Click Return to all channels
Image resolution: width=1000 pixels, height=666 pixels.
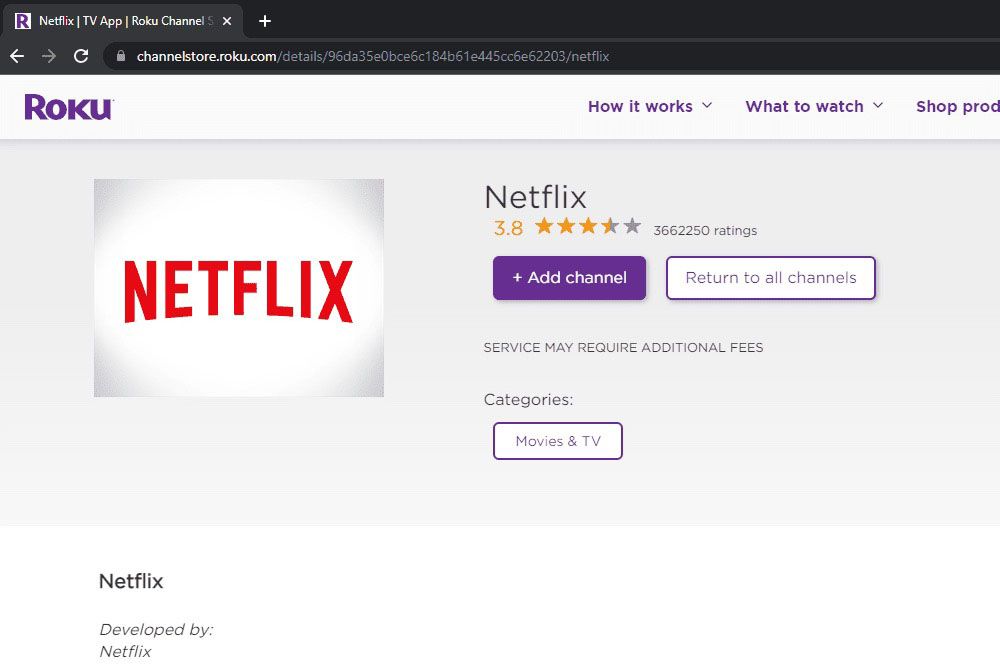pos(770,278)
